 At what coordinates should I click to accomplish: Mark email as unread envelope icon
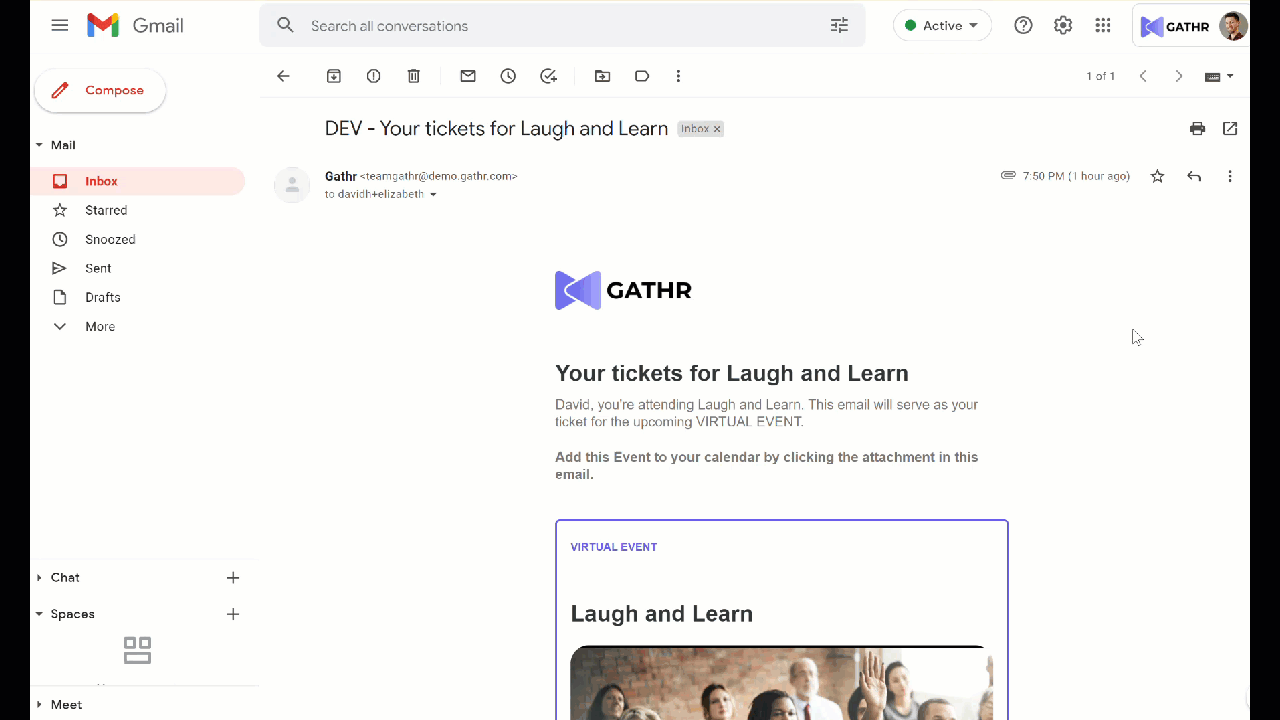467,76
